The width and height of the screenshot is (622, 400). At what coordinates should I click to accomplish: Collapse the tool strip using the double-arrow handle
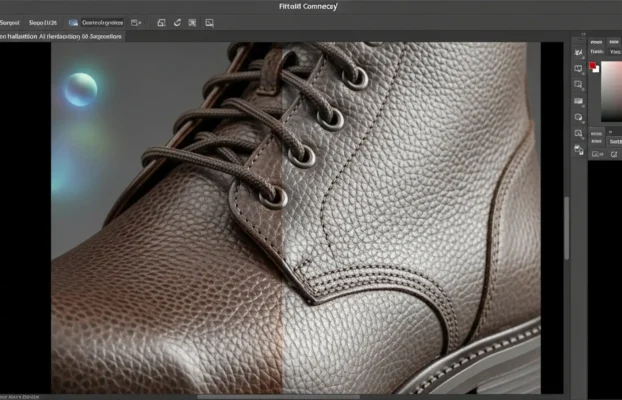584,35
